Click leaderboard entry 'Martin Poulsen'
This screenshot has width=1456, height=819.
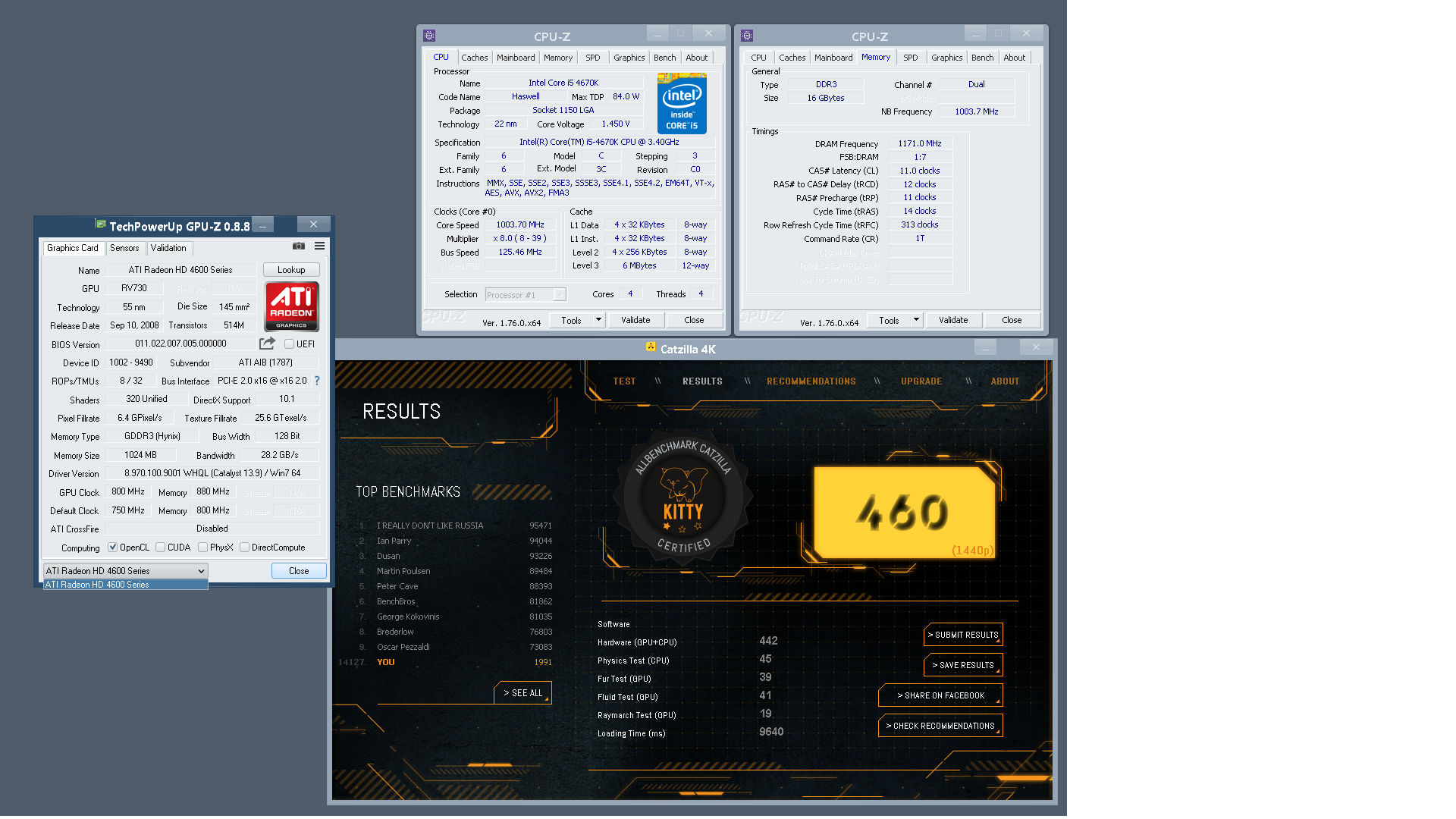(403, 571)
